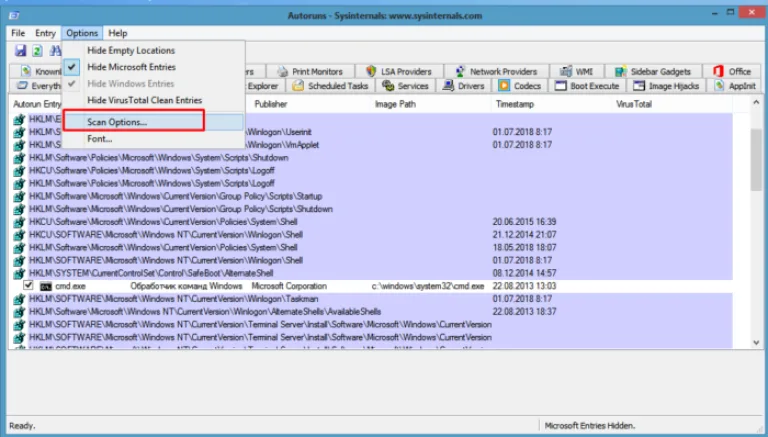The width and height of the screenshot is (768, 437).
Task: Switch to Office tab
Action: 732,72
